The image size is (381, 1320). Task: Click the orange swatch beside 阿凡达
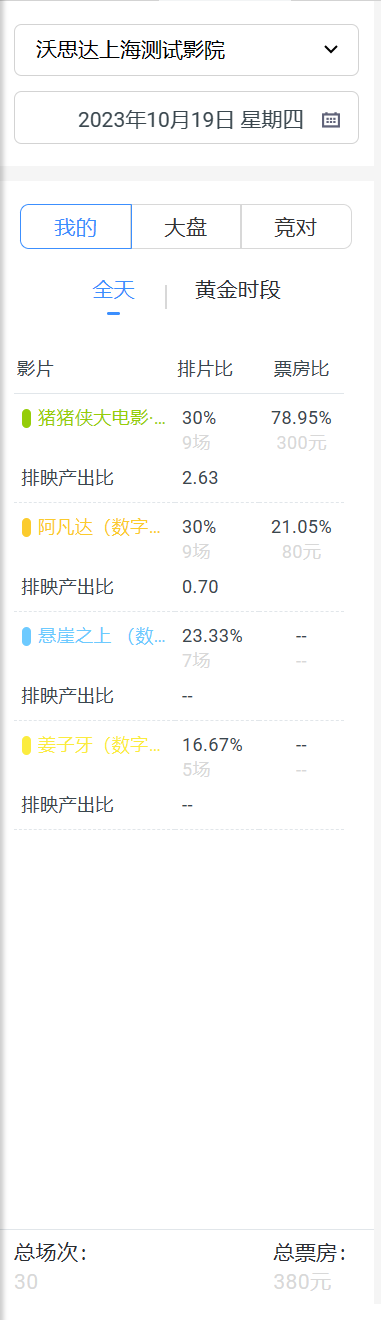[x=27, y=527]
